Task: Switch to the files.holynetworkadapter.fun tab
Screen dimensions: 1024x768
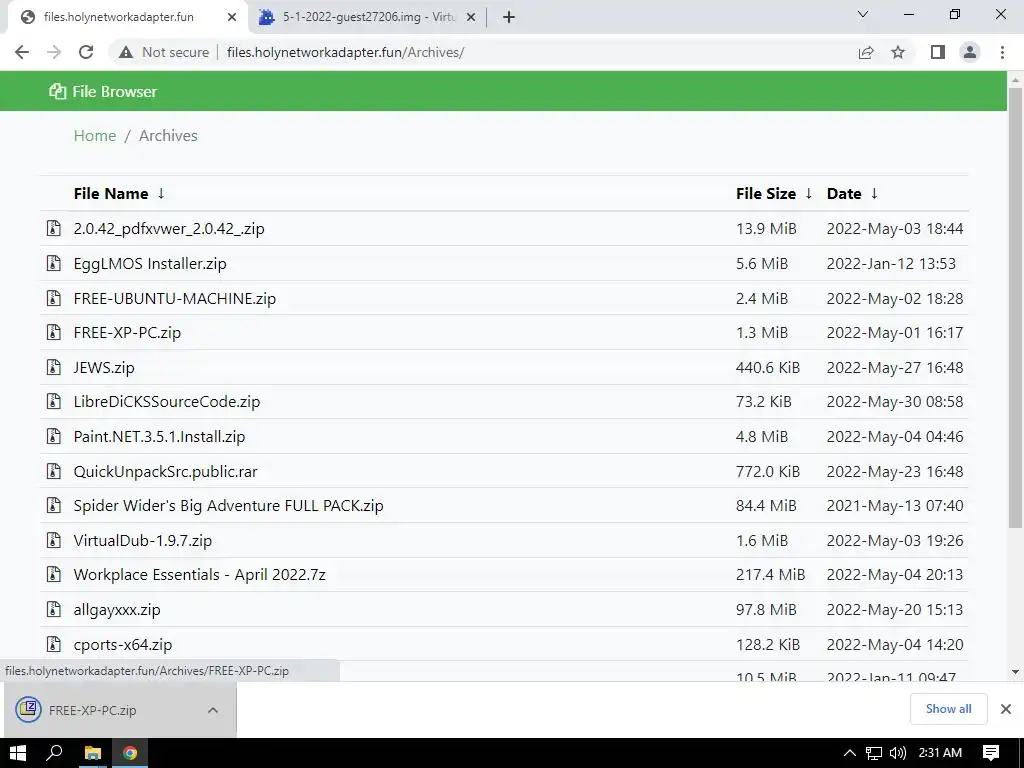Action: 127,17
